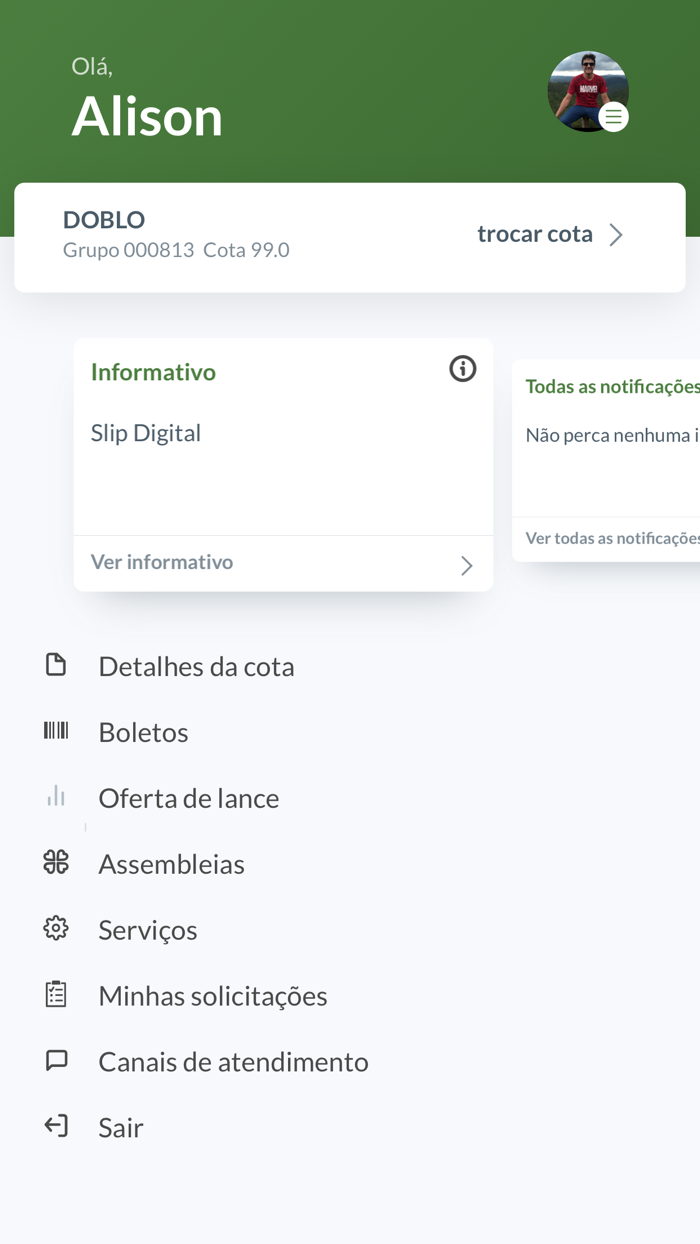Screen dimensions: 700x1244
Task: Click the chevron arrow after trocar cota
Action: [x=617, y=234]
